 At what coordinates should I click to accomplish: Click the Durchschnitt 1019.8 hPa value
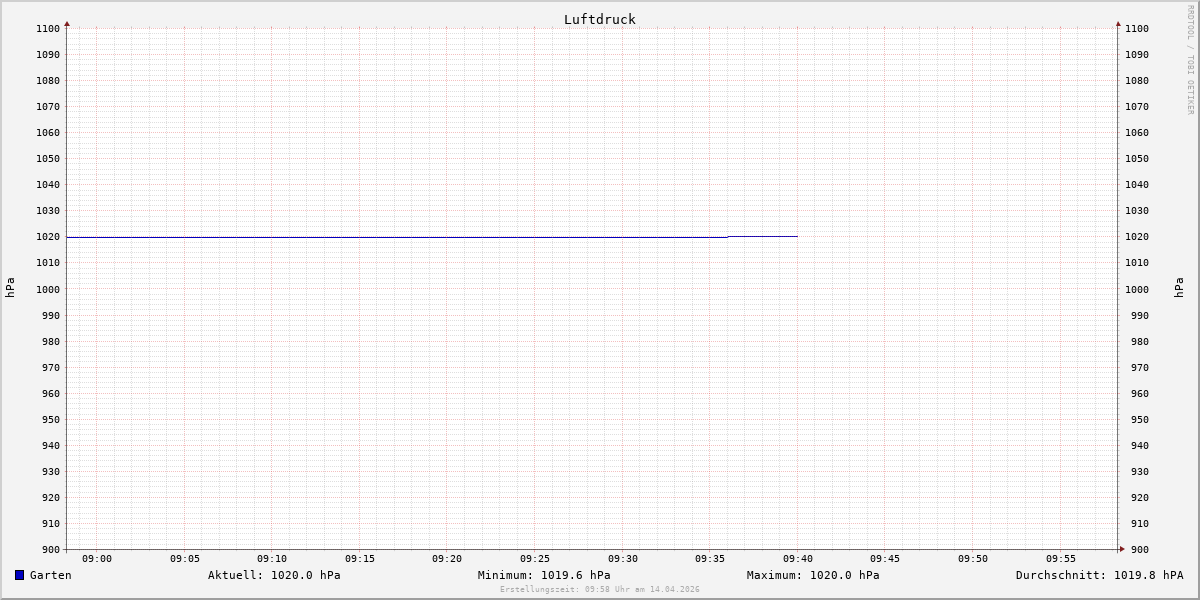[x=1099, y=575]
